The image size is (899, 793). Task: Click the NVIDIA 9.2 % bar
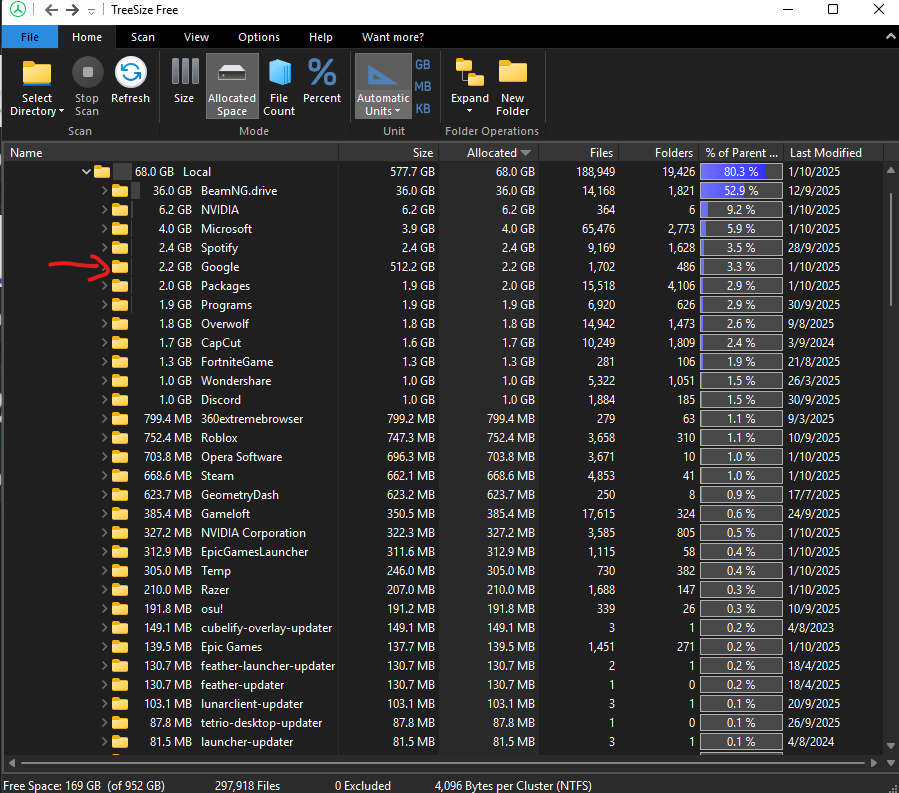[741, 209]
